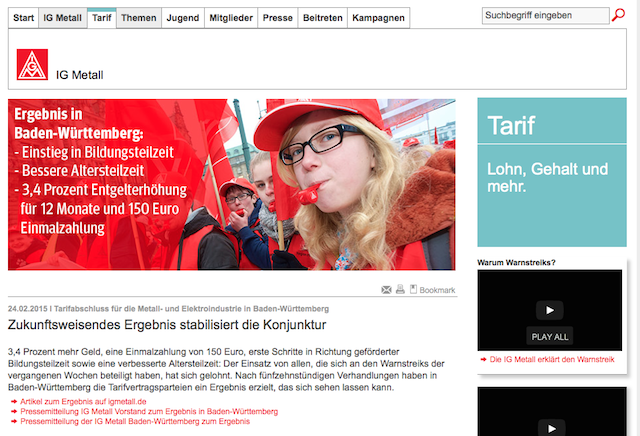Click the Bookmark icon link

pyautogui.click(x=433, y=289)
